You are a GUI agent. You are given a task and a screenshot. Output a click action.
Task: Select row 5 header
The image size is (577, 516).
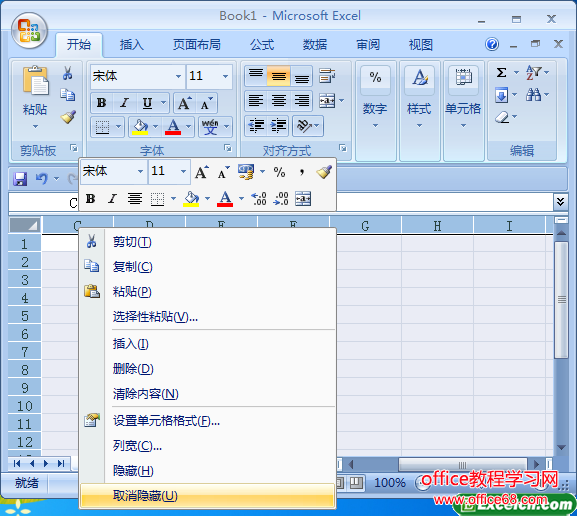point(25,316)
